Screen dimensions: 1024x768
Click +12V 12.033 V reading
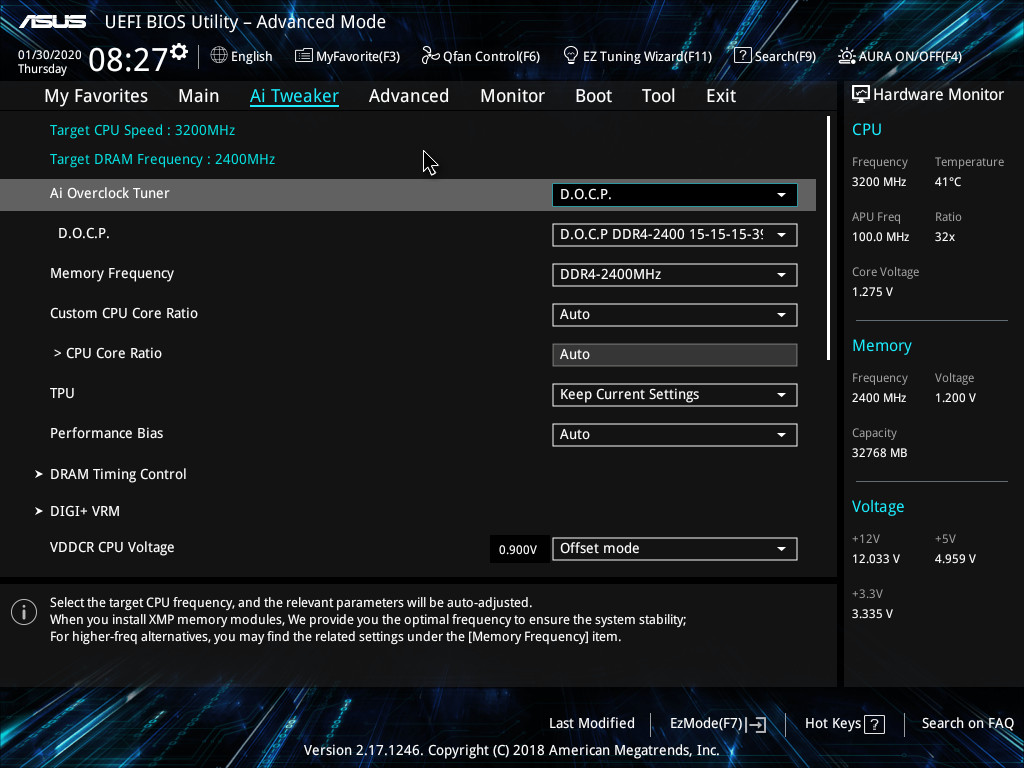(x=875, y=558)
